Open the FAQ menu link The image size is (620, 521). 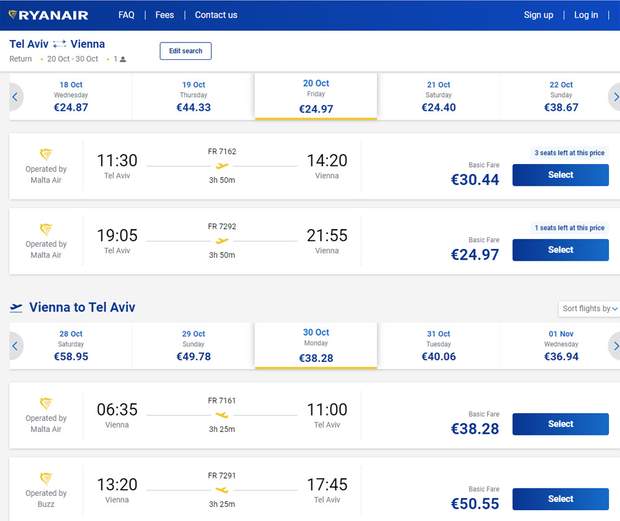click(126, 15)
